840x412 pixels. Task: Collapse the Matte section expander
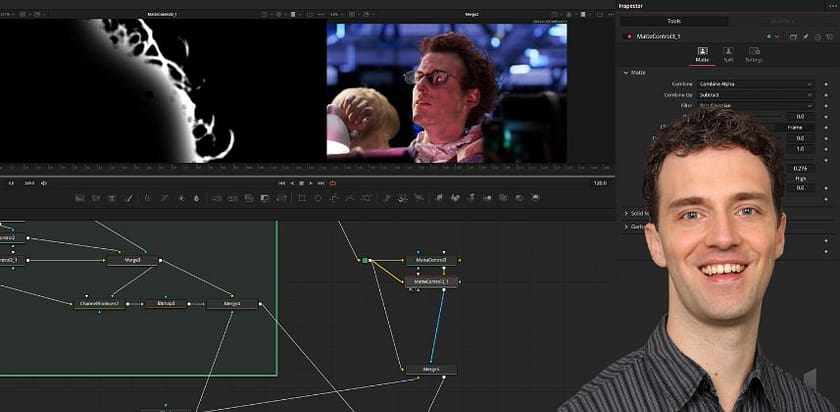point(626,72)
